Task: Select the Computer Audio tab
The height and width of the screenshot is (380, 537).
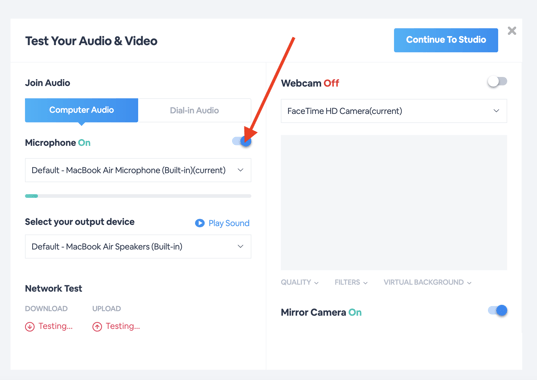Action: [x=82, y=110]
